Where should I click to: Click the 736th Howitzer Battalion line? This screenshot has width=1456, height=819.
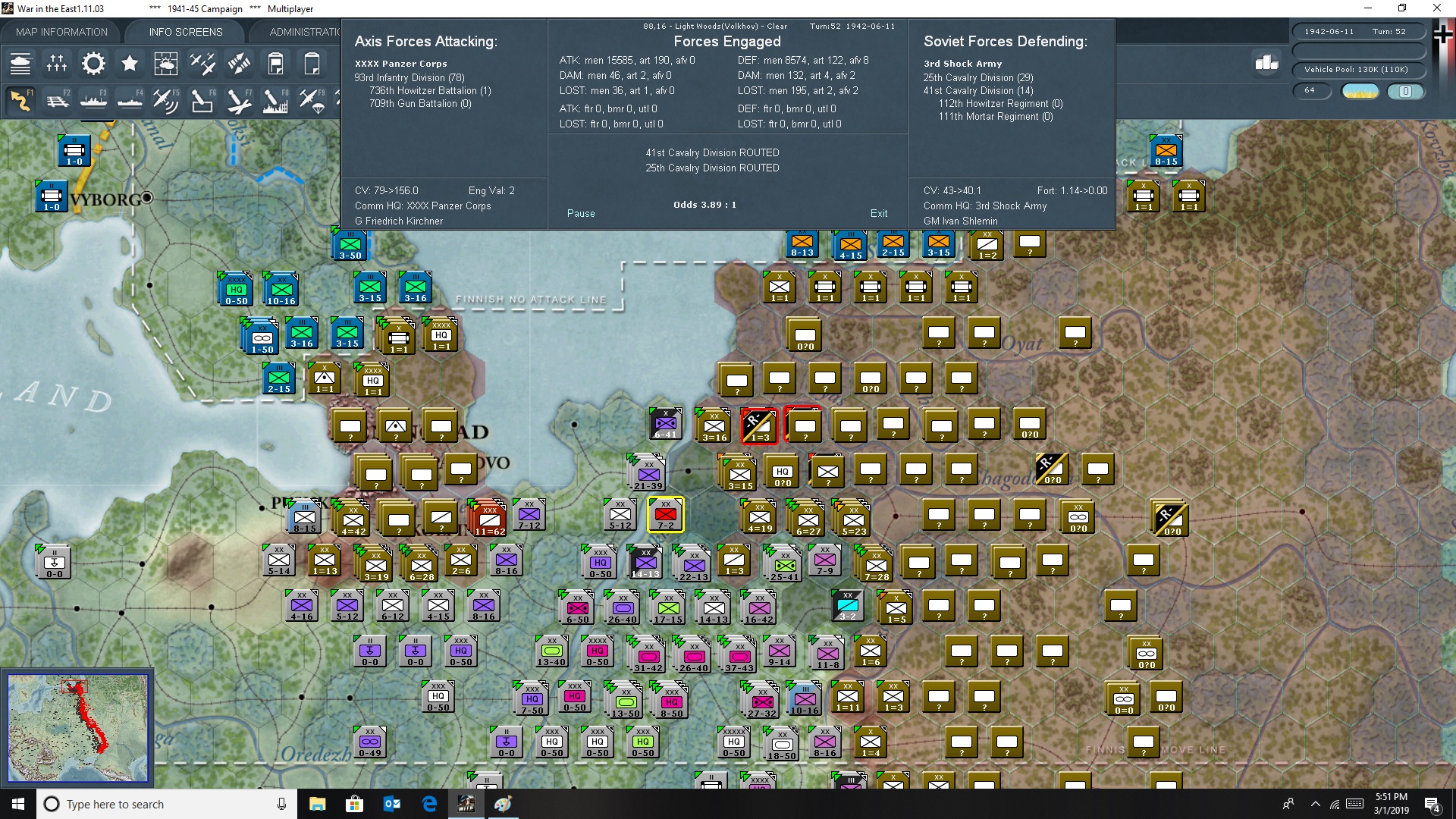point(430,90)
